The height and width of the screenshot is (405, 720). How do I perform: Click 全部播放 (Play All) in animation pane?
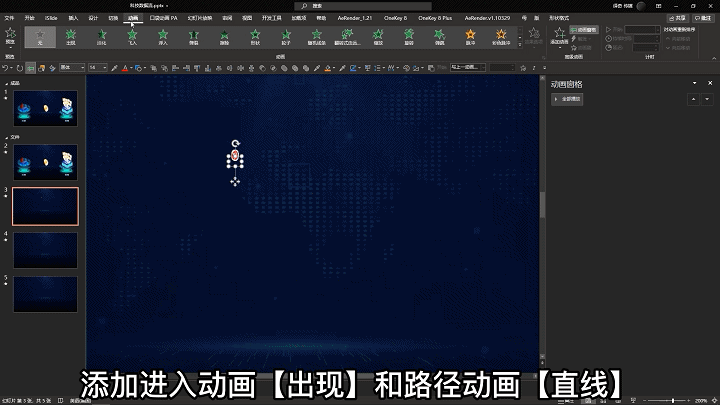[571, 99]
